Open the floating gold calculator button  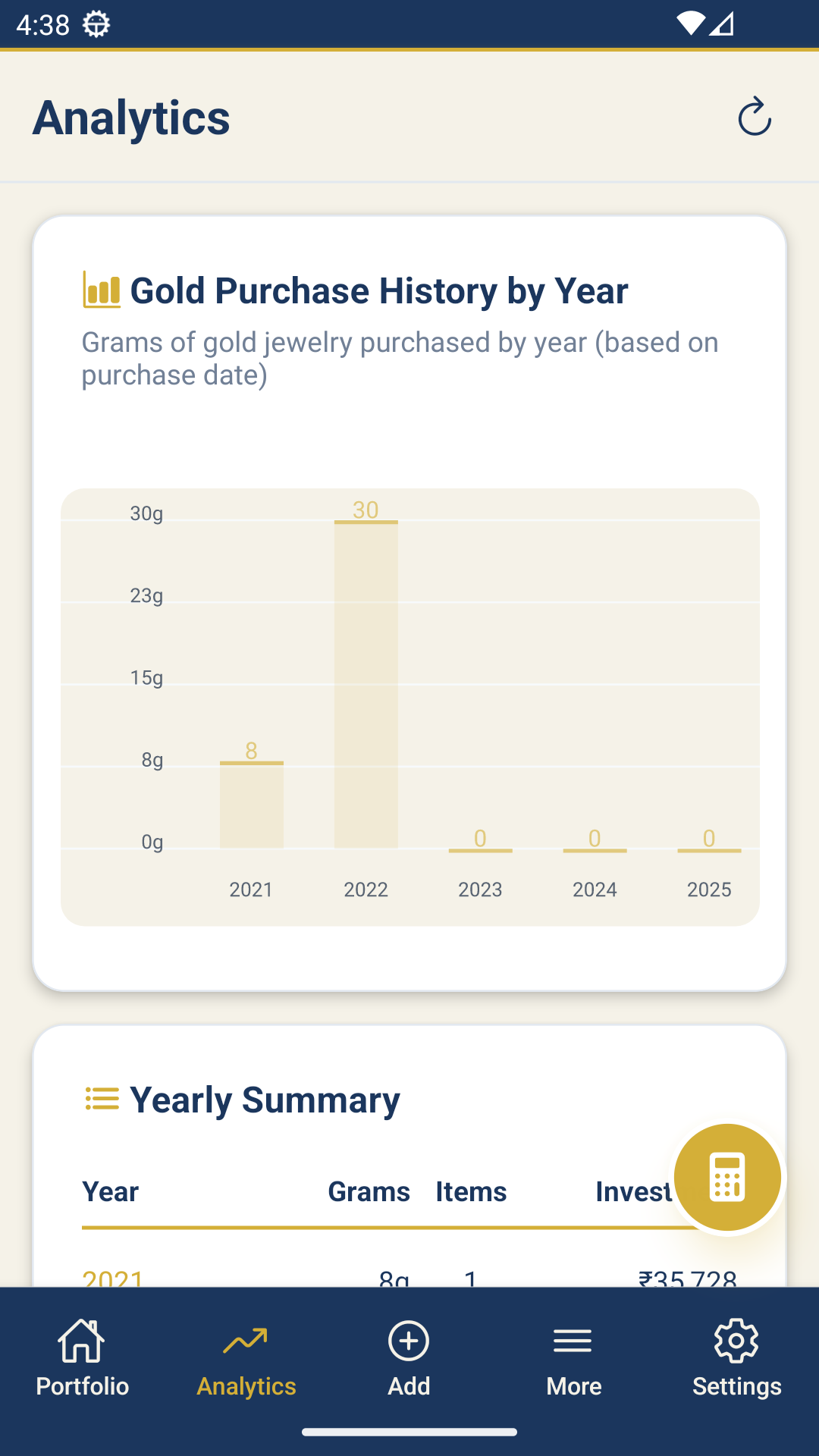coord(727,1177)
